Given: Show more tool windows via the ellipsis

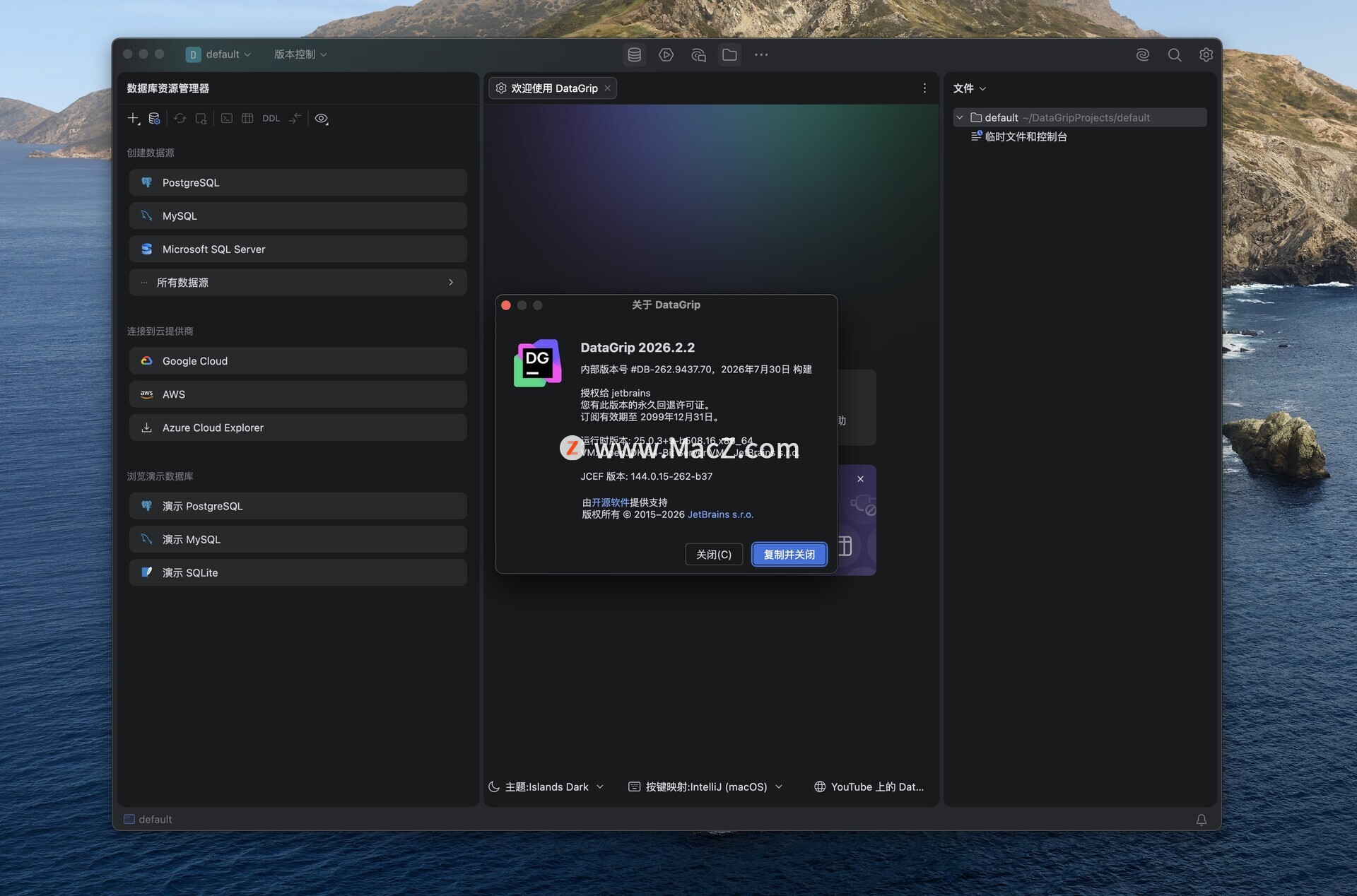Looking at the screenshot, I should tap(761, 54).
